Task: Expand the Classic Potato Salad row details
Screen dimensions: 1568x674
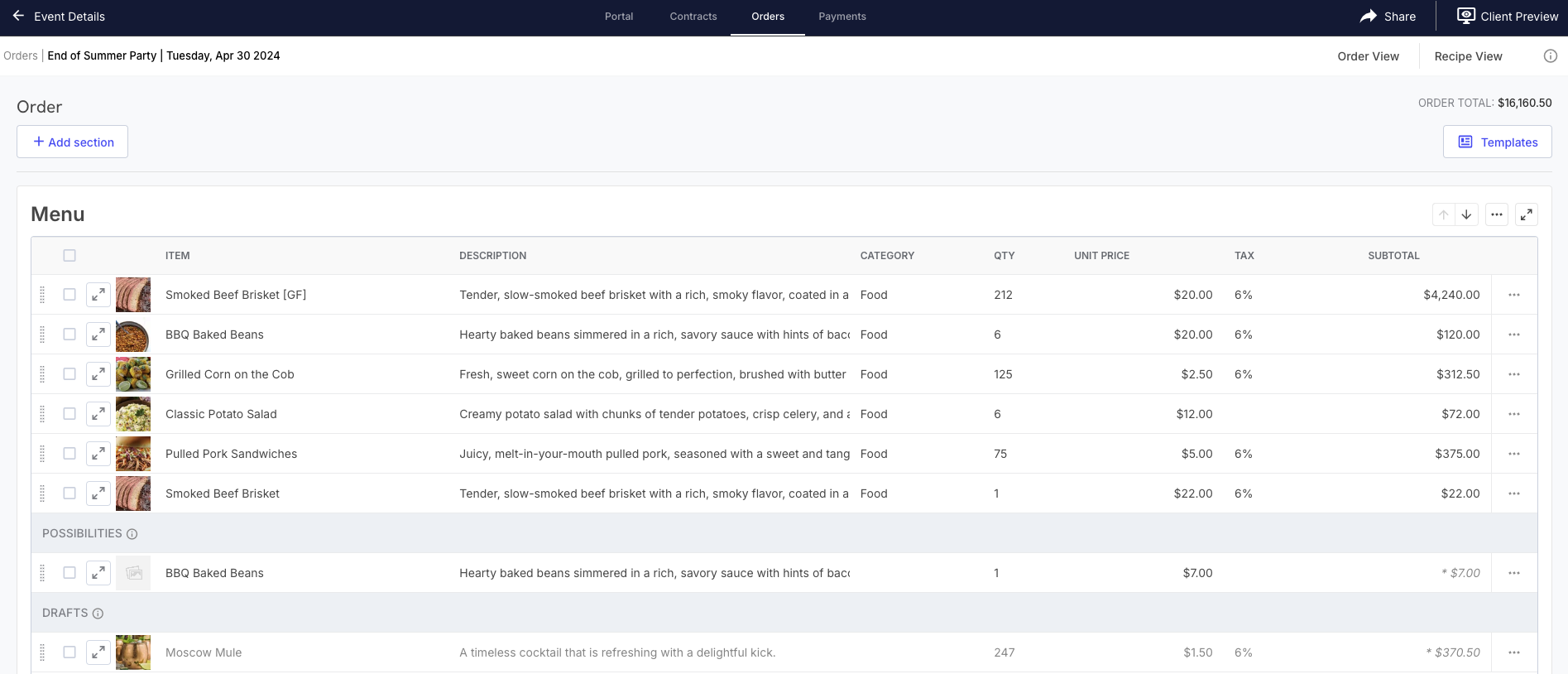Action: pyautogui.click(x=98, y=414)
